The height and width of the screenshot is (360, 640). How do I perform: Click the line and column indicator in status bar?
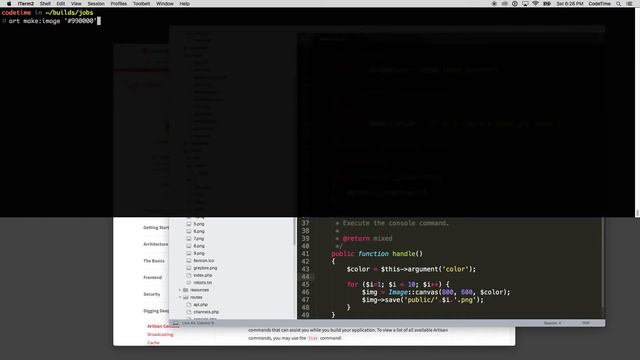point(198,323)
